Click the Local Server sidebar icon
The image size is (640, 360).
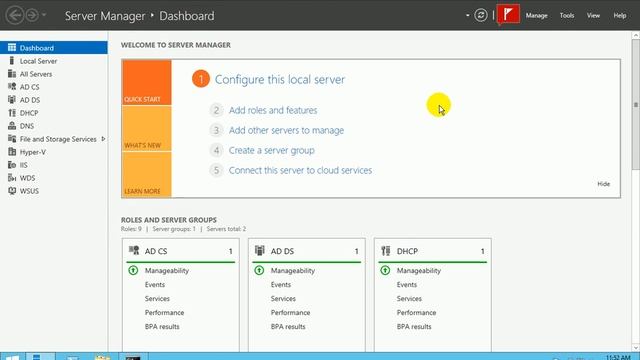point(12,61)
